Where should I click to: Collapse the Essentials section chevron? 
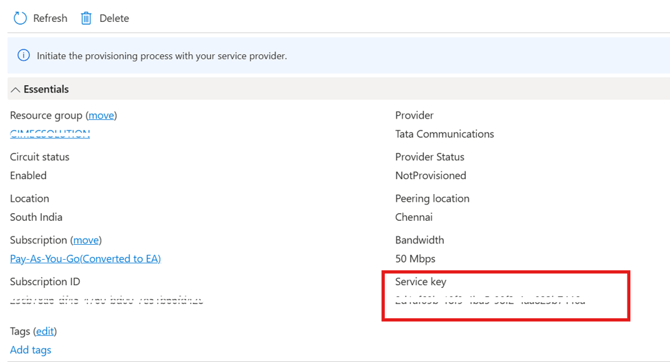(15, 89)
